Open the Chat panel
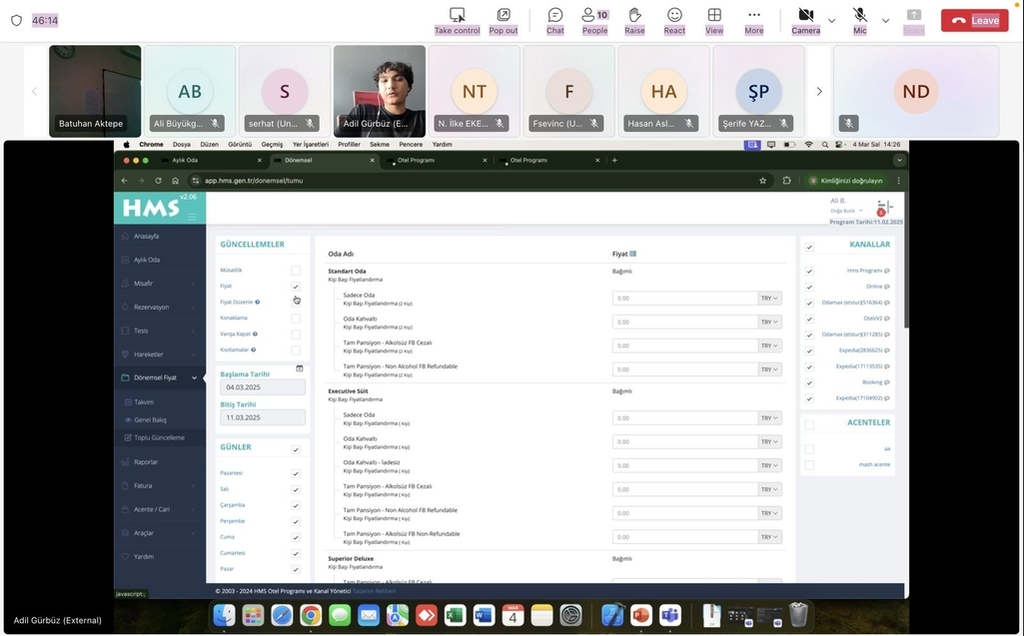 tap(555, 20)
